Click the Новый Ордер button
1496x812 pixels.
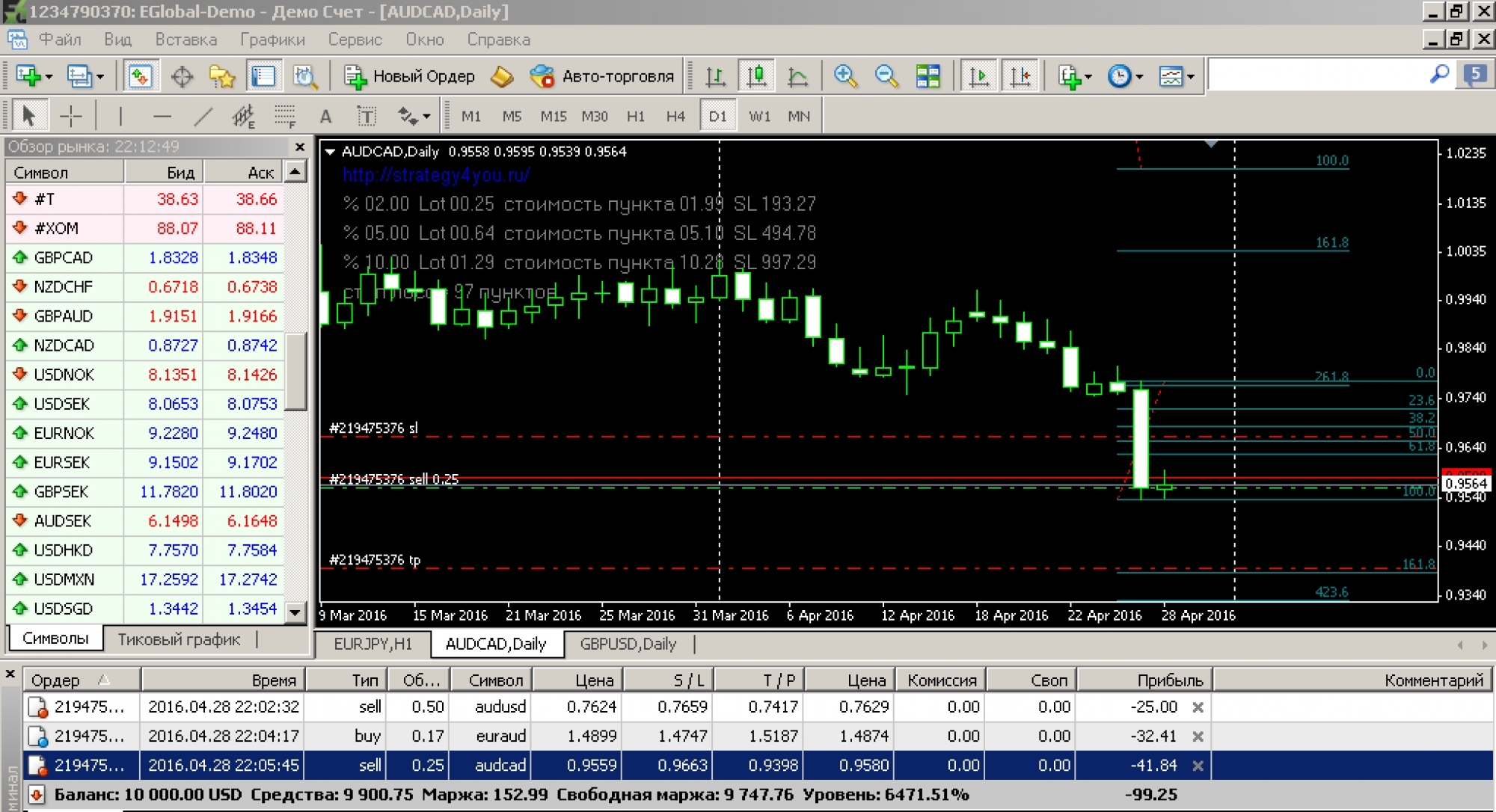coord(410,76)
